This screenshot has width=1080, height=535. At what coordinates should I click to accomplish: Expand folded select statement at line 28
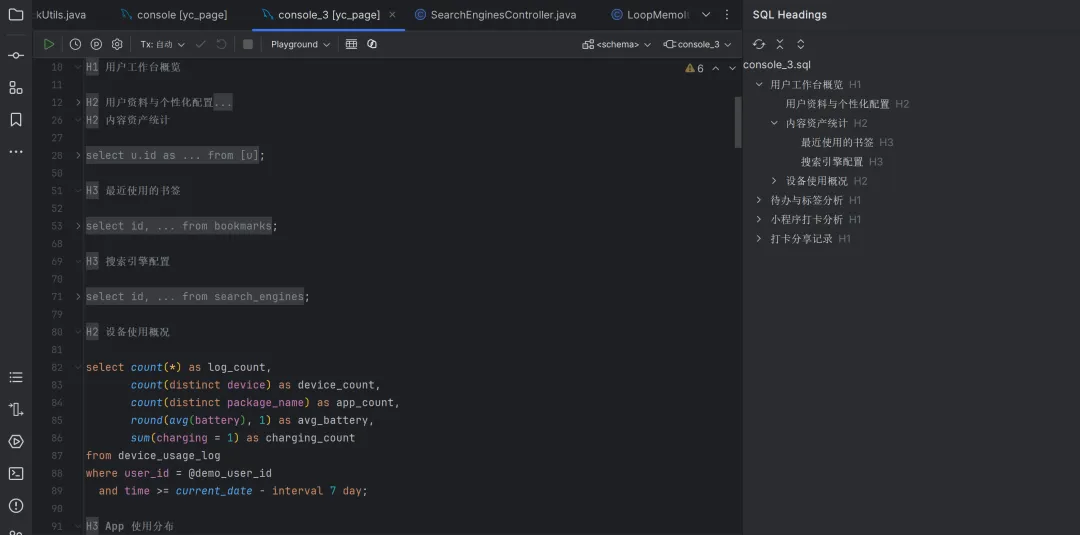point(78,156)
